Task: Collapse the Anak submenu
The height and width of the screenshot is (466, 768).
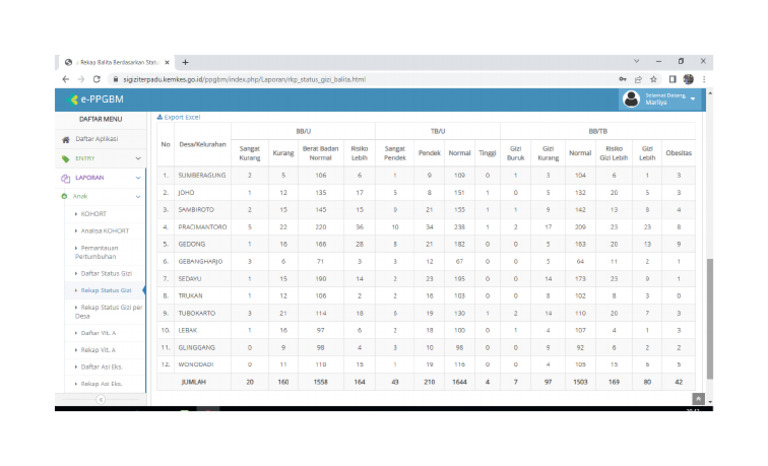Action: point(138,196)
